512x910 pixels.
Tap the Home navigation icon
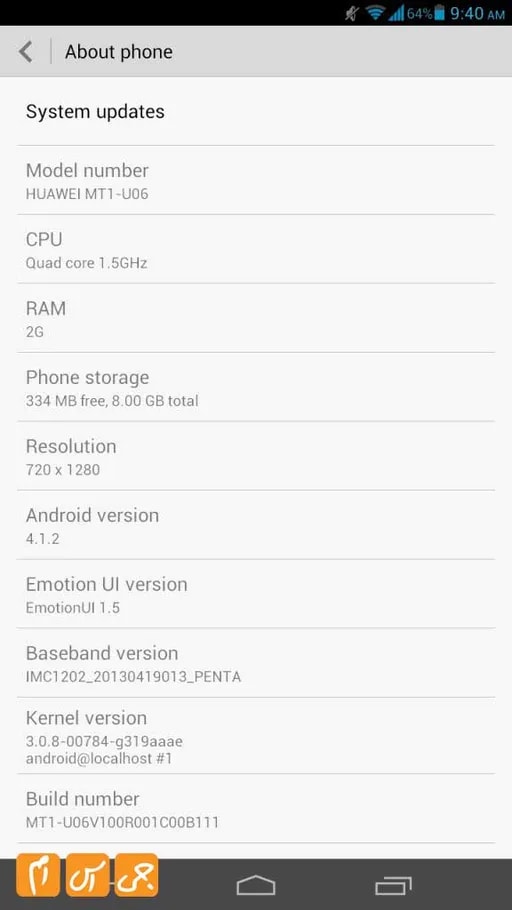pyautogui.click(x=256, y=885)
